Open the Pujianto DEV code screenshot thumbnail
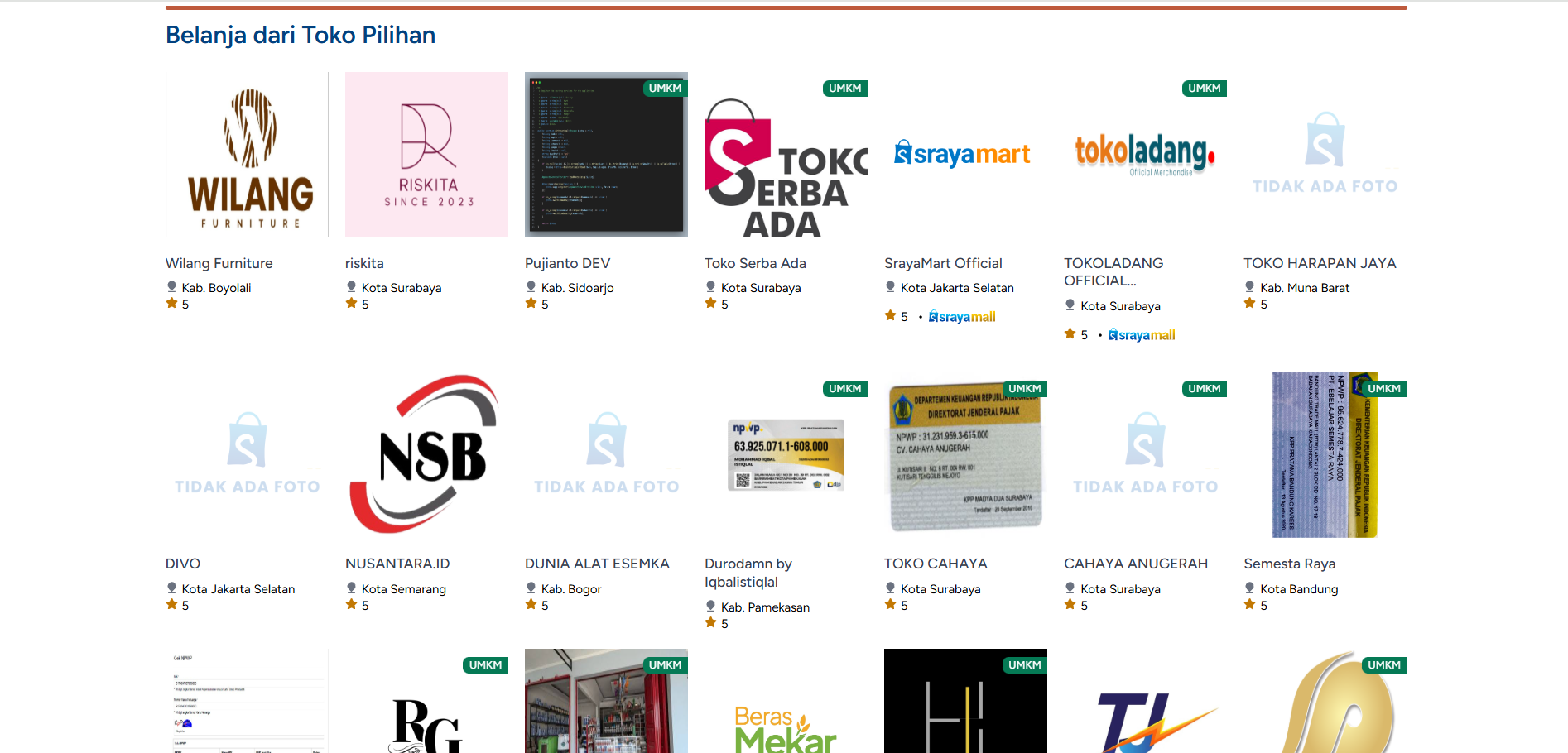Screen dimensions: 1568x753 point(606,155)
